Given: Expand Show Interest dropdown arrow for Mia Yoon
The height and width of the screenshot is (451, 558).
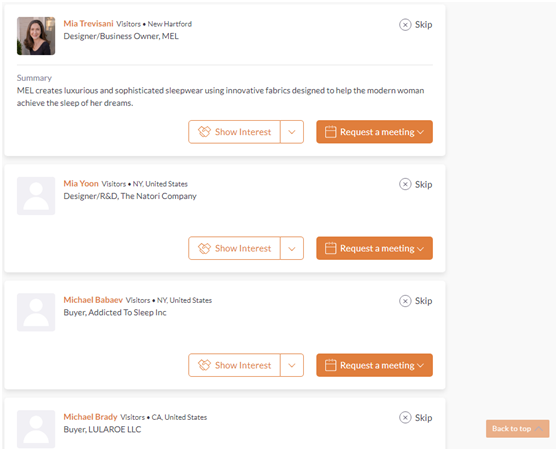Looking at the screenshot, I should [292, 248].
